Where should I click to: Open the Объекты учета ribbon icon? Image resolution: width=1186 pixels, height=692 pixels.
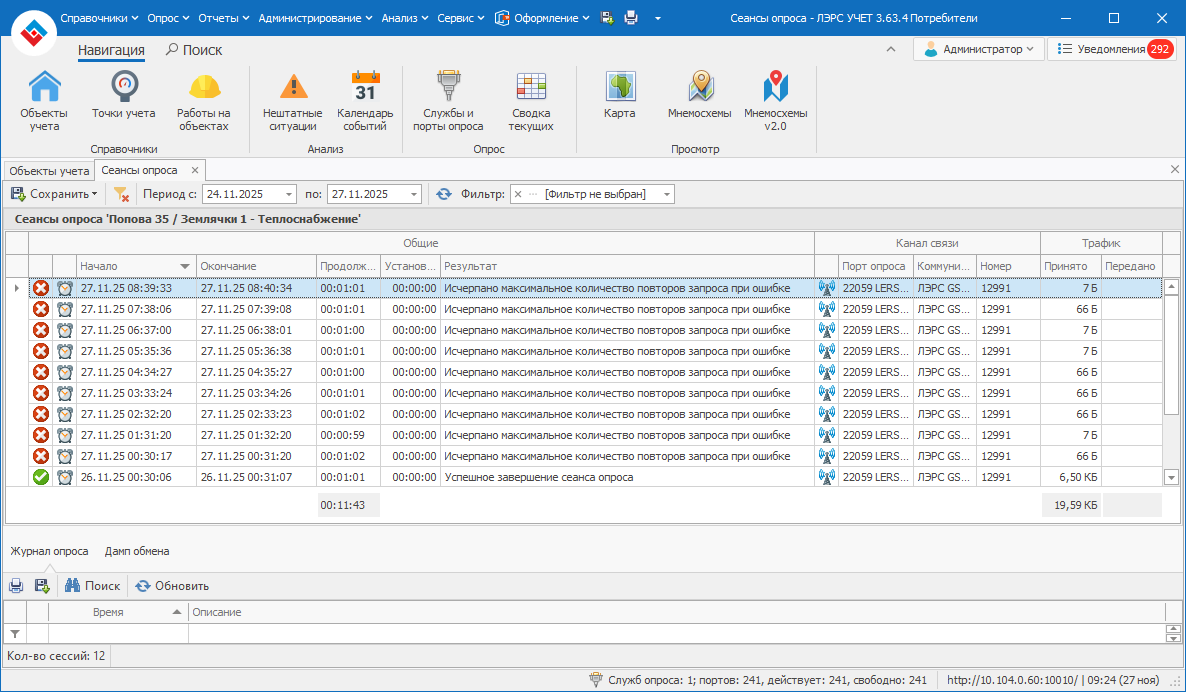click(x=44, y=101)
